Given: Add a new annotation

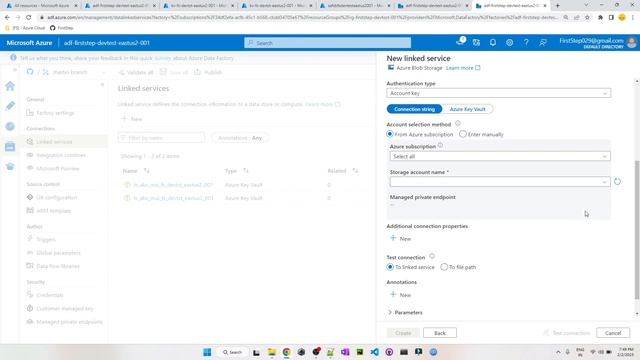Looking at the screenshot, I should 400,295.
